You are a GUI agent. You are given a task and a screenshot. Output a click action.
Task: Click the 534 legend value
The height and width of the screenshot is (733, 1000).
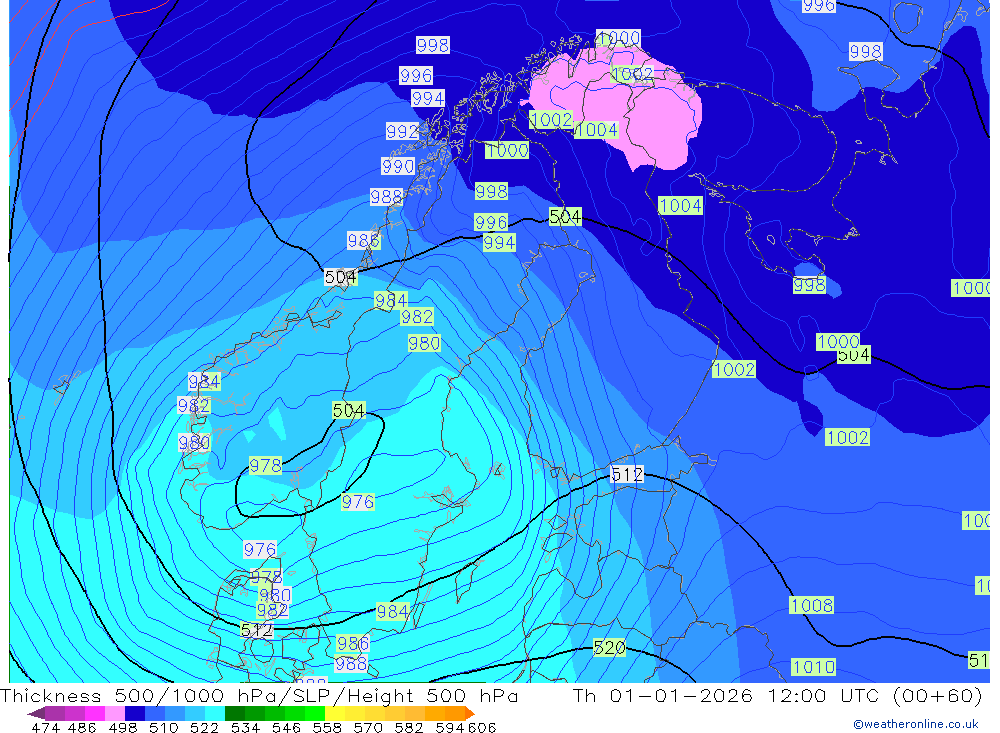pos(246,727)
